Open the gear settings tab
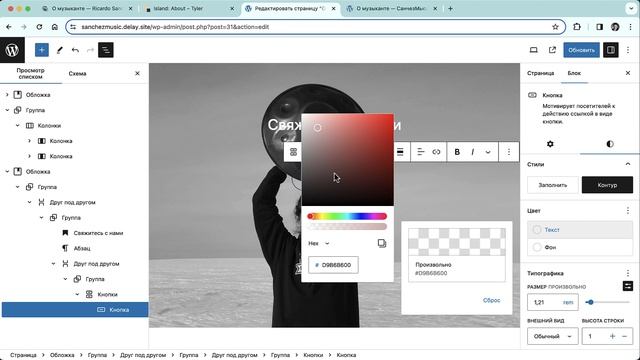Viewport: 640px width, 360px height. click(550, 144)
